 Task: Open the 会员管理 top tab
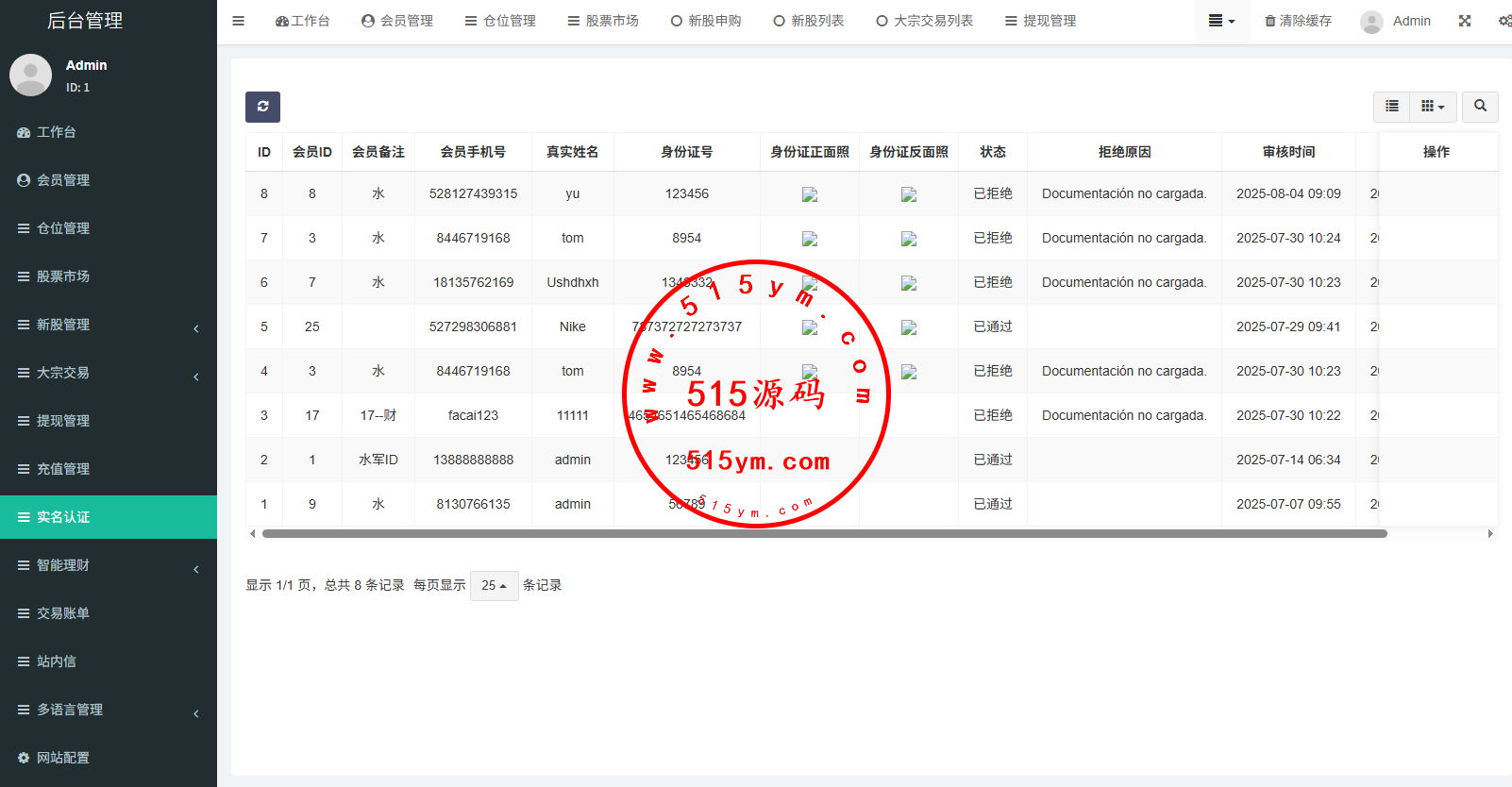pyautogui.click(x=397, y=21)
